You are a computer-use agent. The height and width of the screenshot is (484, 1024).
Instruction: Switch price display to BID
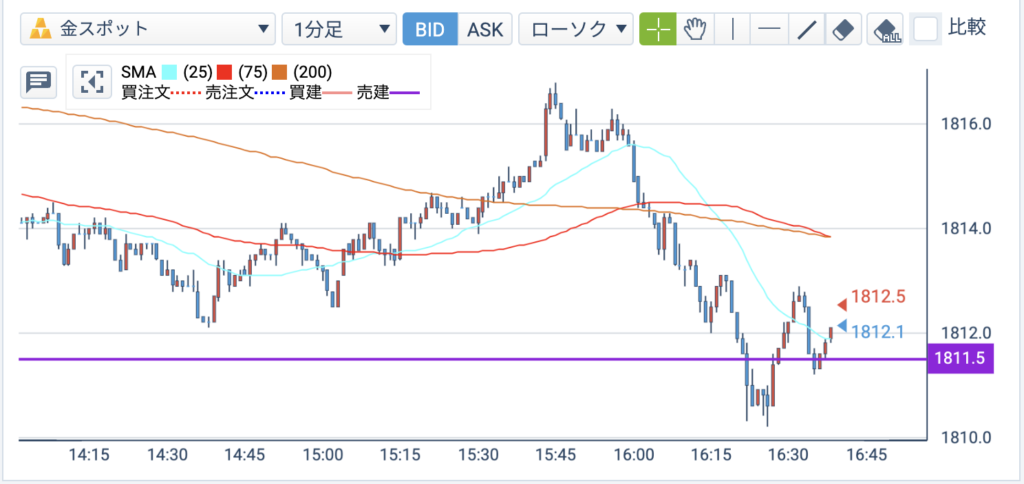pyautogui.click(x=430, y=29)
